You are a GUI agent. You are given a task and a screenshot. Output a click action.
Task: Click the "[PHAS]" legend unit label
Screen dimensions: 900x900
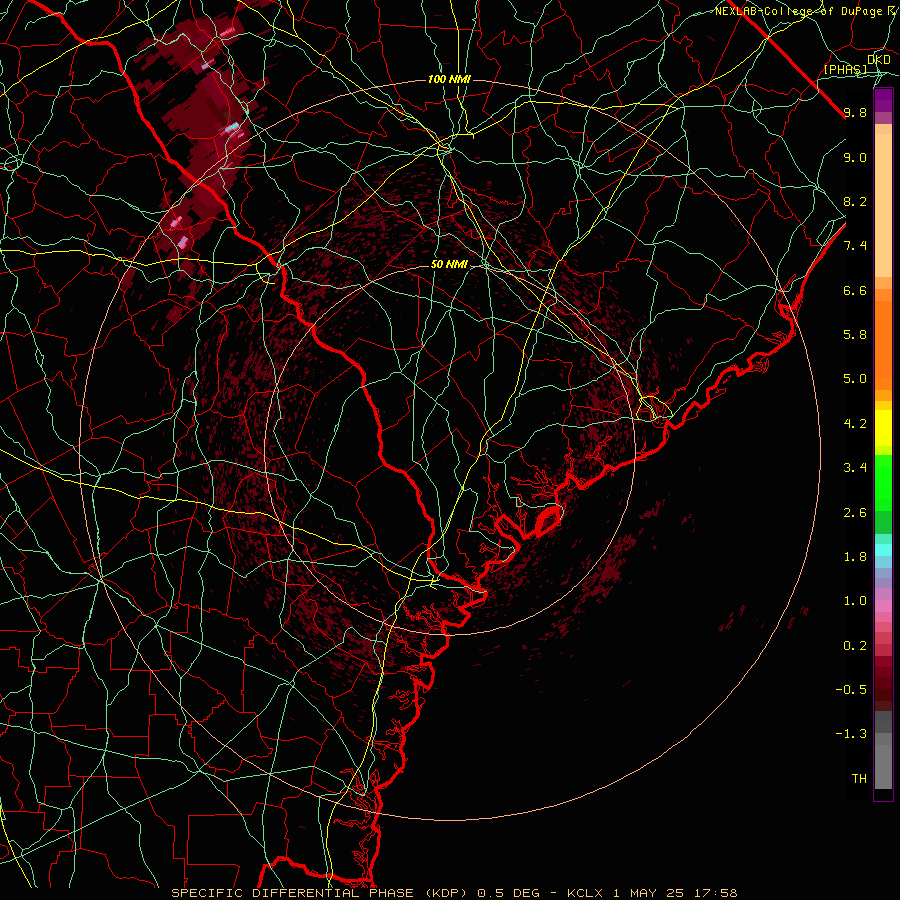[x=845, y=69]
